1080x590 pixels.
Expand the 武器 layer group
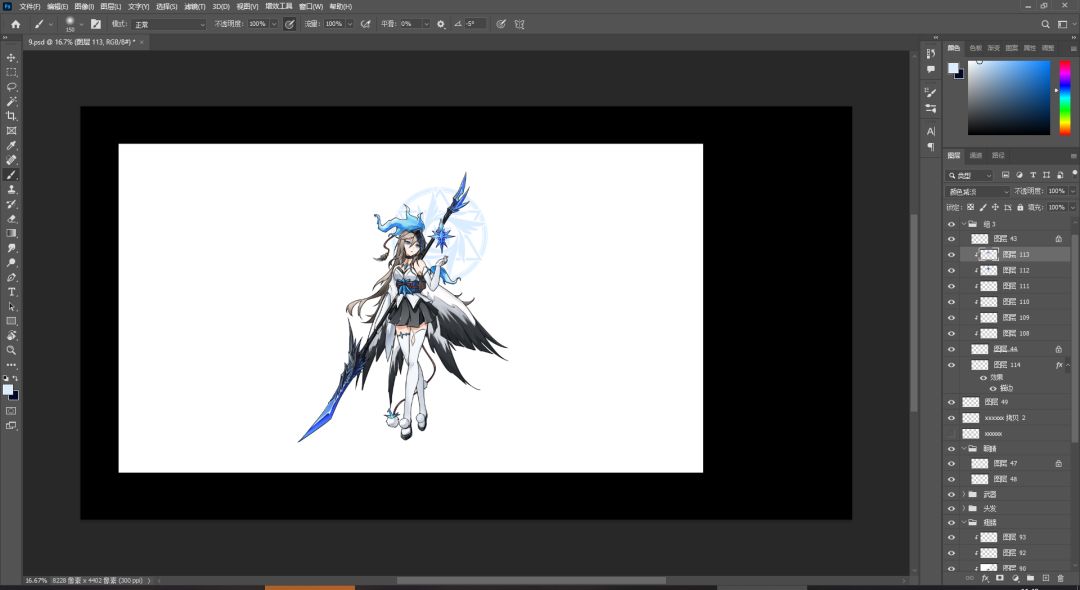coord(964,494)
